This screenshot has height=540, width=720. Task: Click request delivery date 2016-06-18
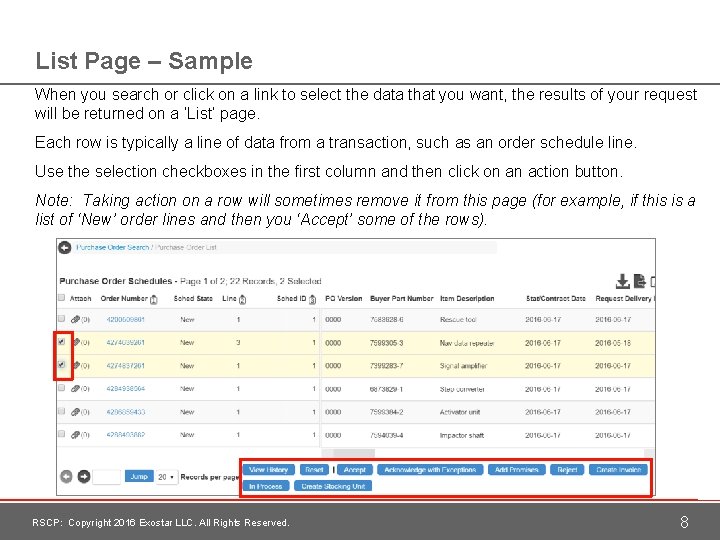[x=613, y=343]
